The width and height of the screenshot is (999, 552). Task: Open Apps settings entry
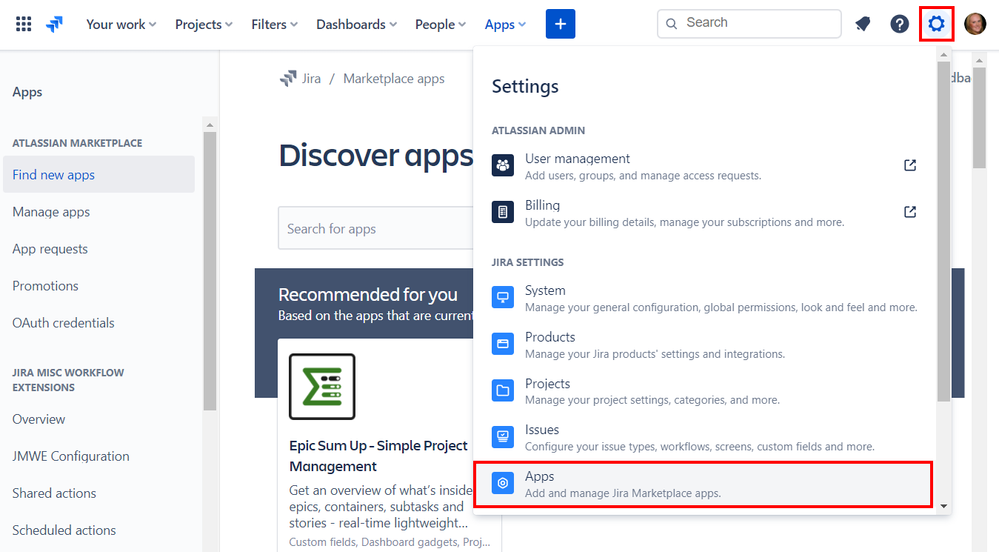point(703,484)
